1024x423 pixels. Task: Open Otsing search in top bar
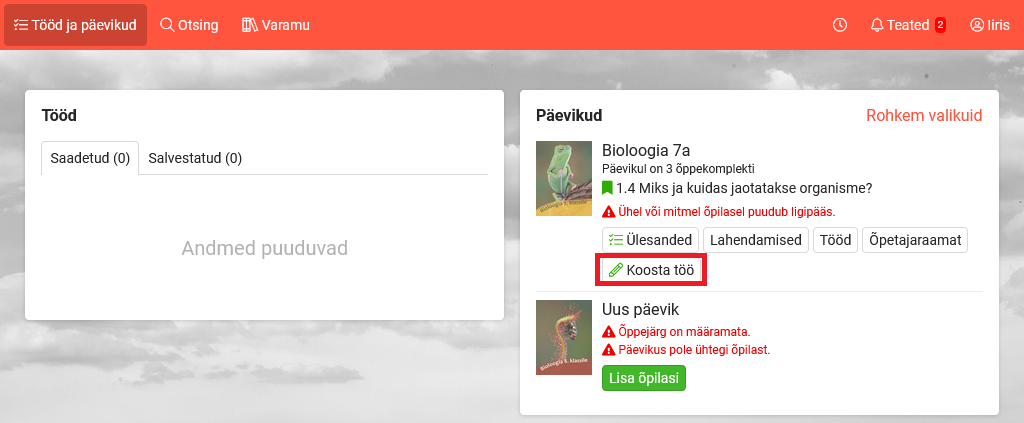coord(189,25)
